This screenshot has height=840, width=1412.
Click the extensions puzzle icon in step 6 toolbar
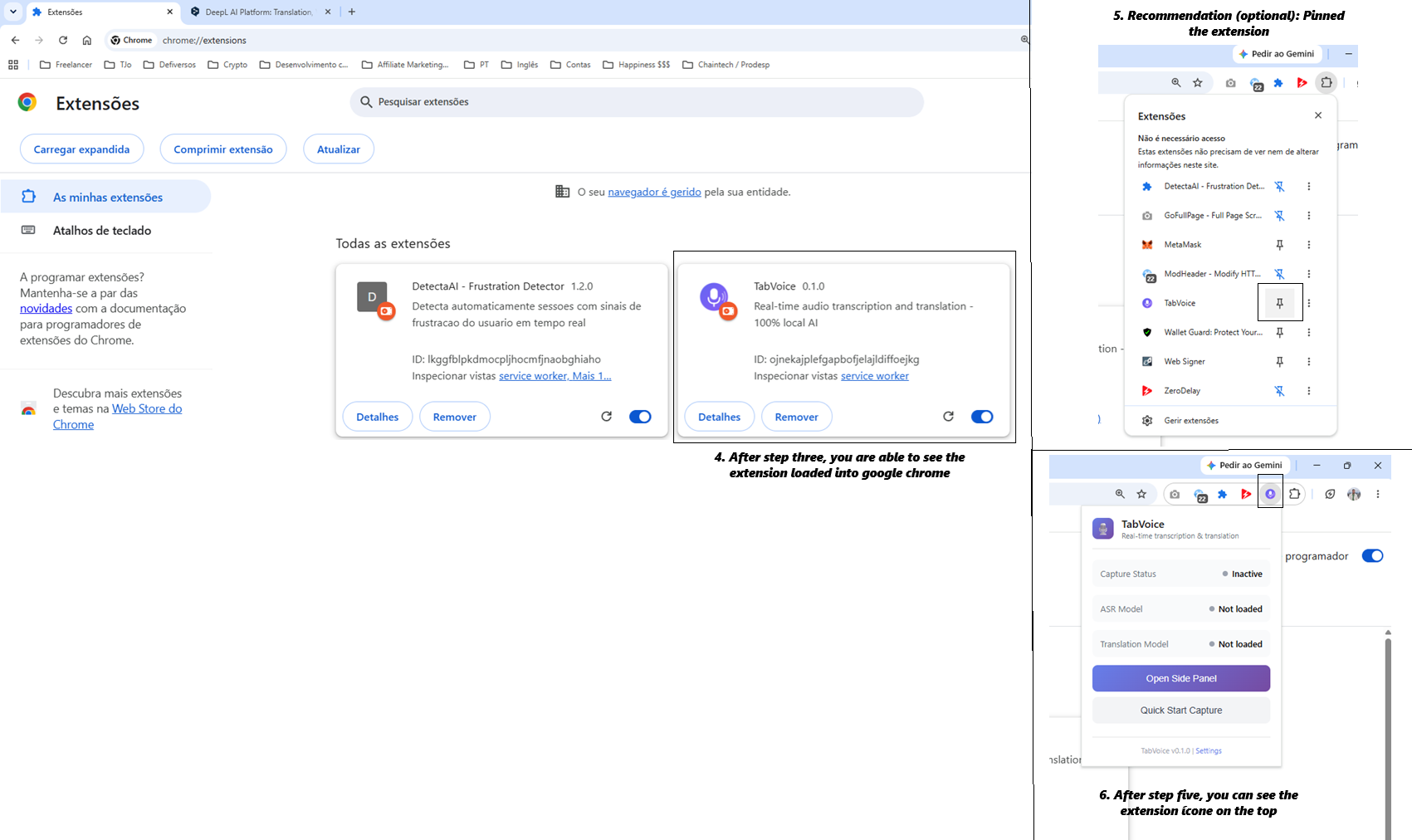[1295, 494]
